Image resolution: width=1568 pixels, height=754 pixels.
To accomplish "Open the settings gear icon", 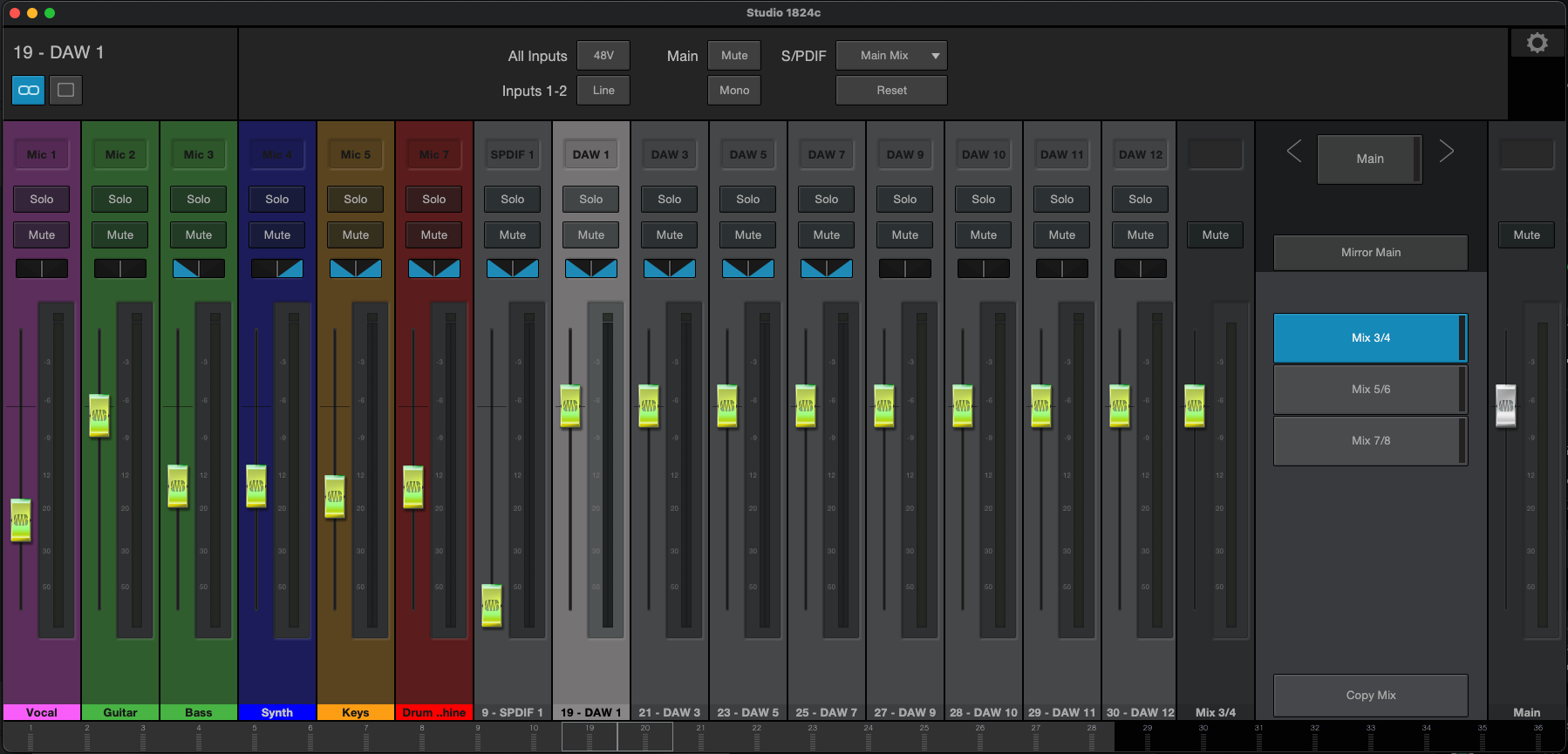I will tap(1537, 43).
